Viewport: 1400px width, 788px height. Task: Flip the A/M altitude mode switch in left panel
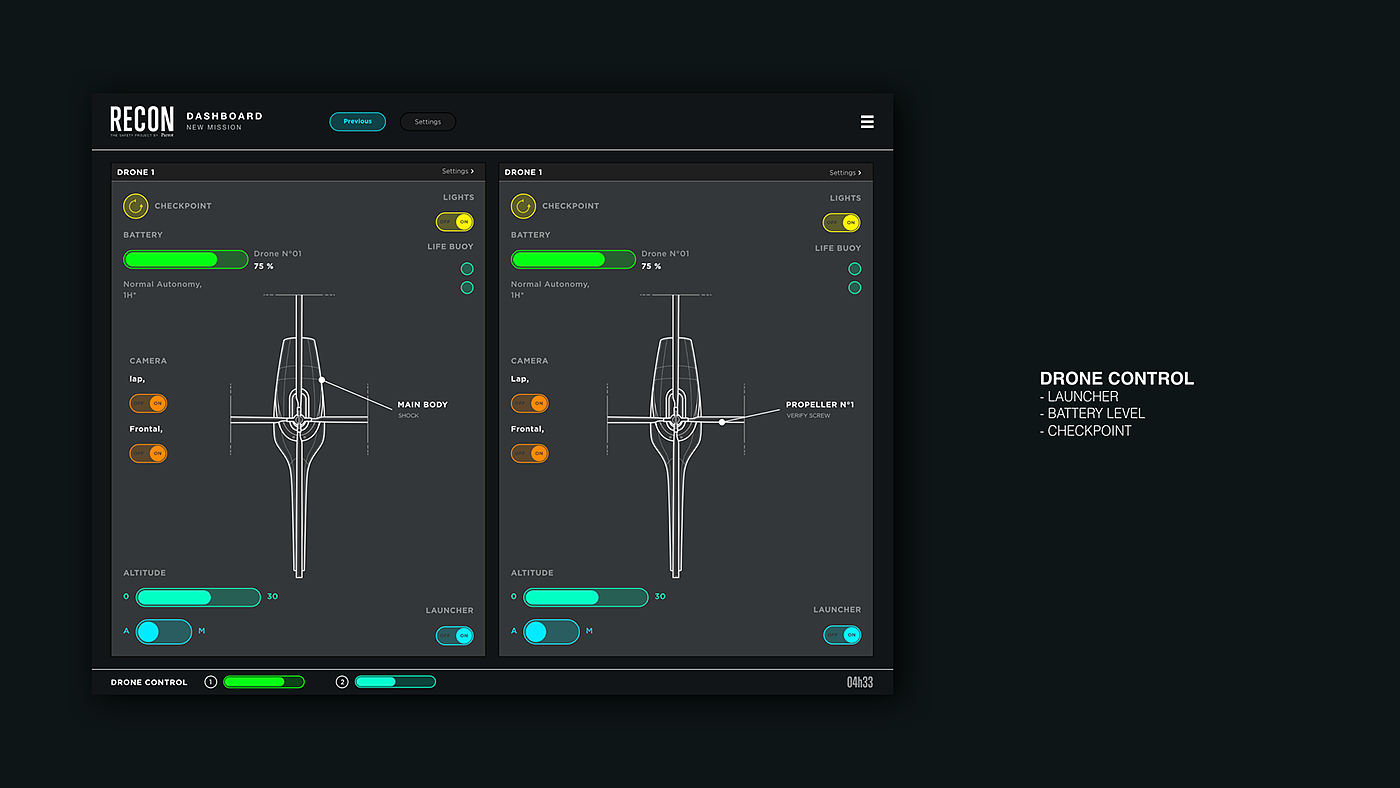[x=163, y=632]
